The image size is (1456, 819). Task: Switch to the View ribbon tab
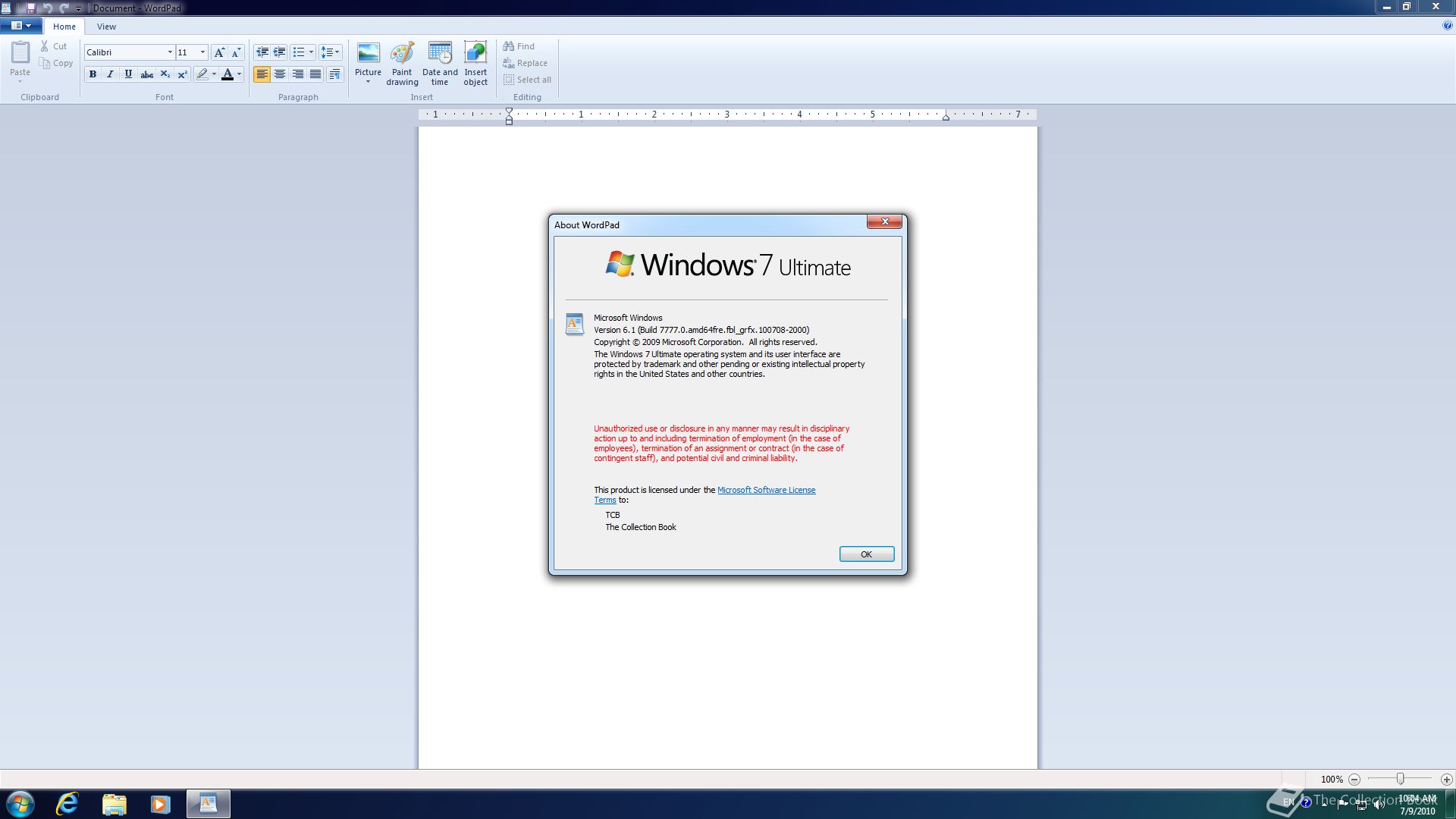pos(106,27)
